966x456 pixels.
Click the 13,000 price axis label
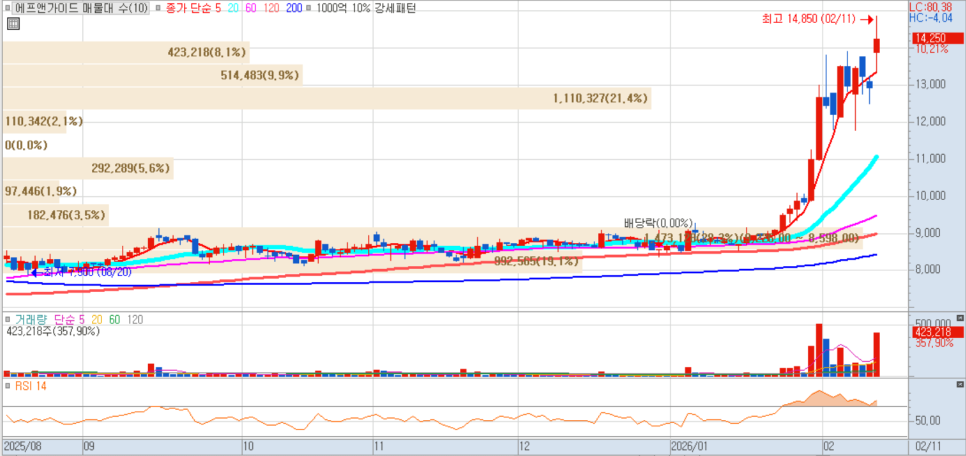pos(932,84)
